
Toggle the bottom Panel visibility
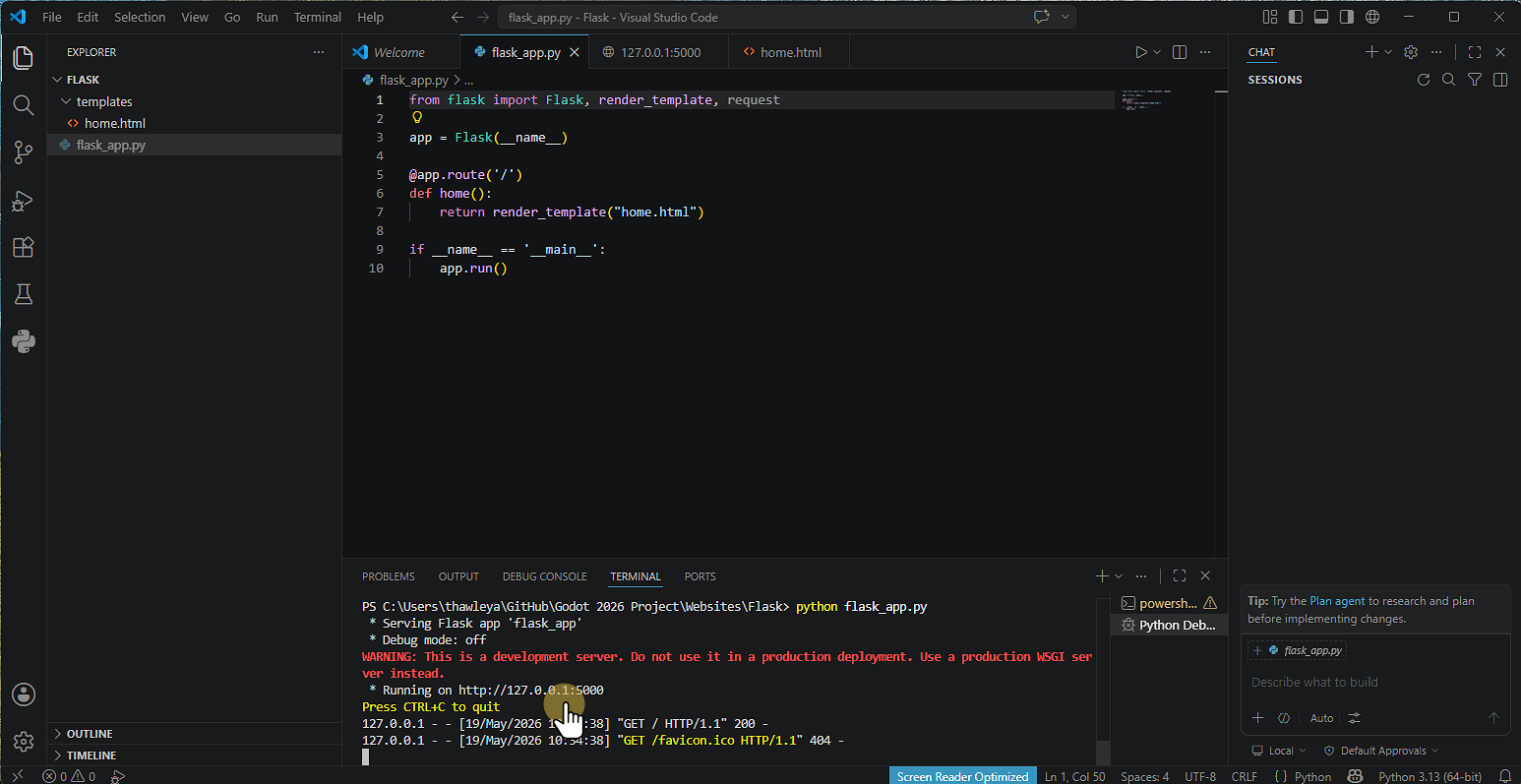click(x=1321, y=17)
